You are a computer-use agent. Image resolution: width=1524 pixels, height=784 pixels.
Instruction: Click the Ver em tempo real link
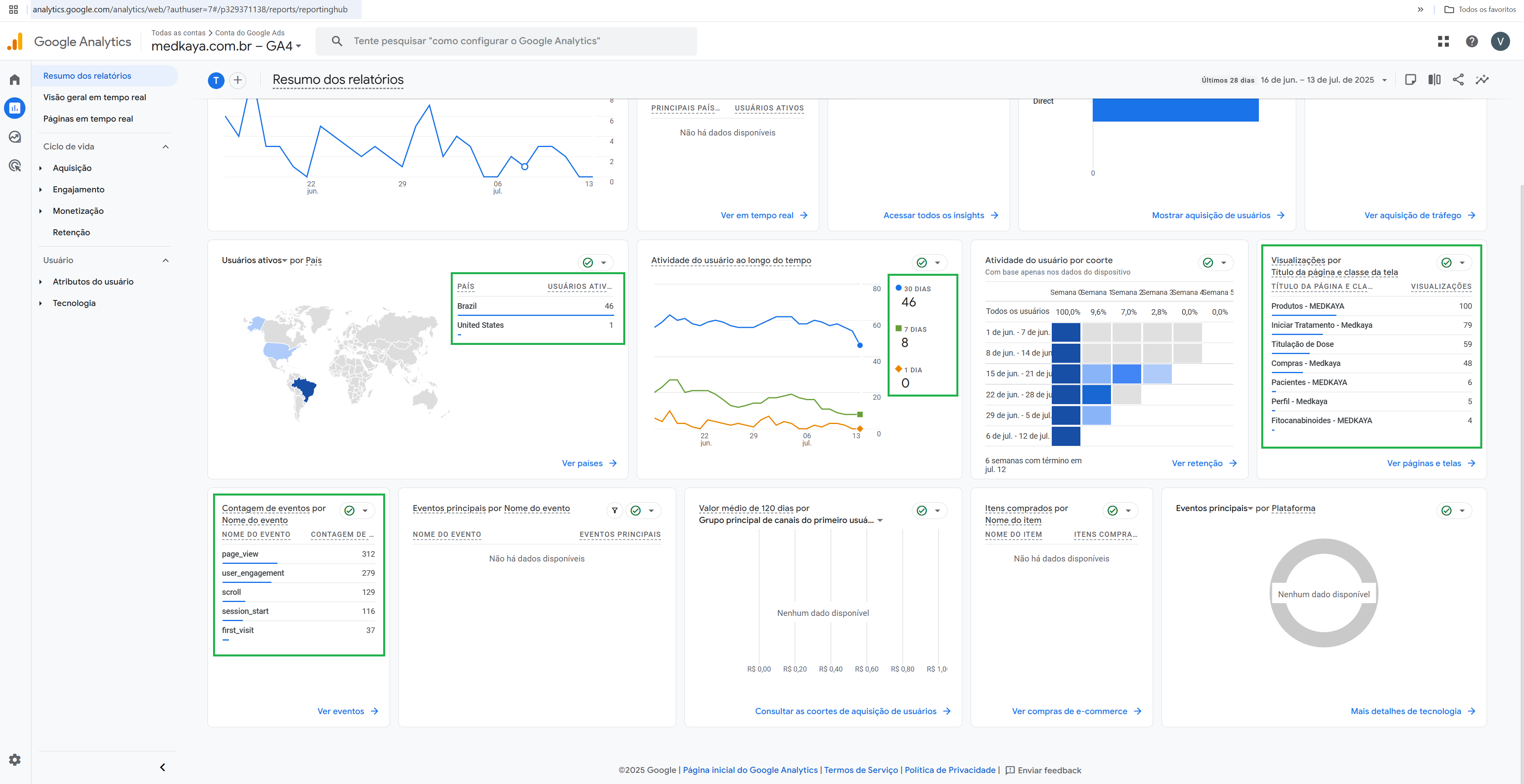pos(764,215)
